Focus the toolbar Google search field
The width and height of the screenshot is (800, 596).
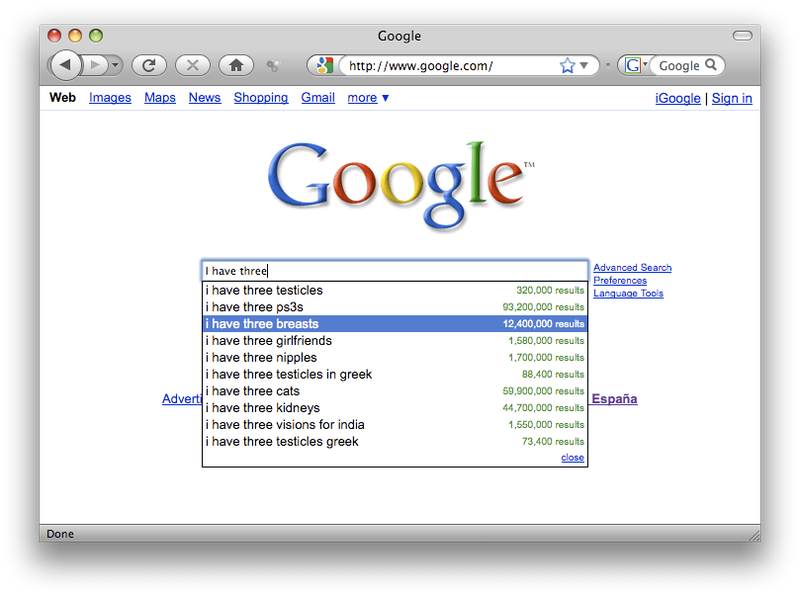pos(679,65)
